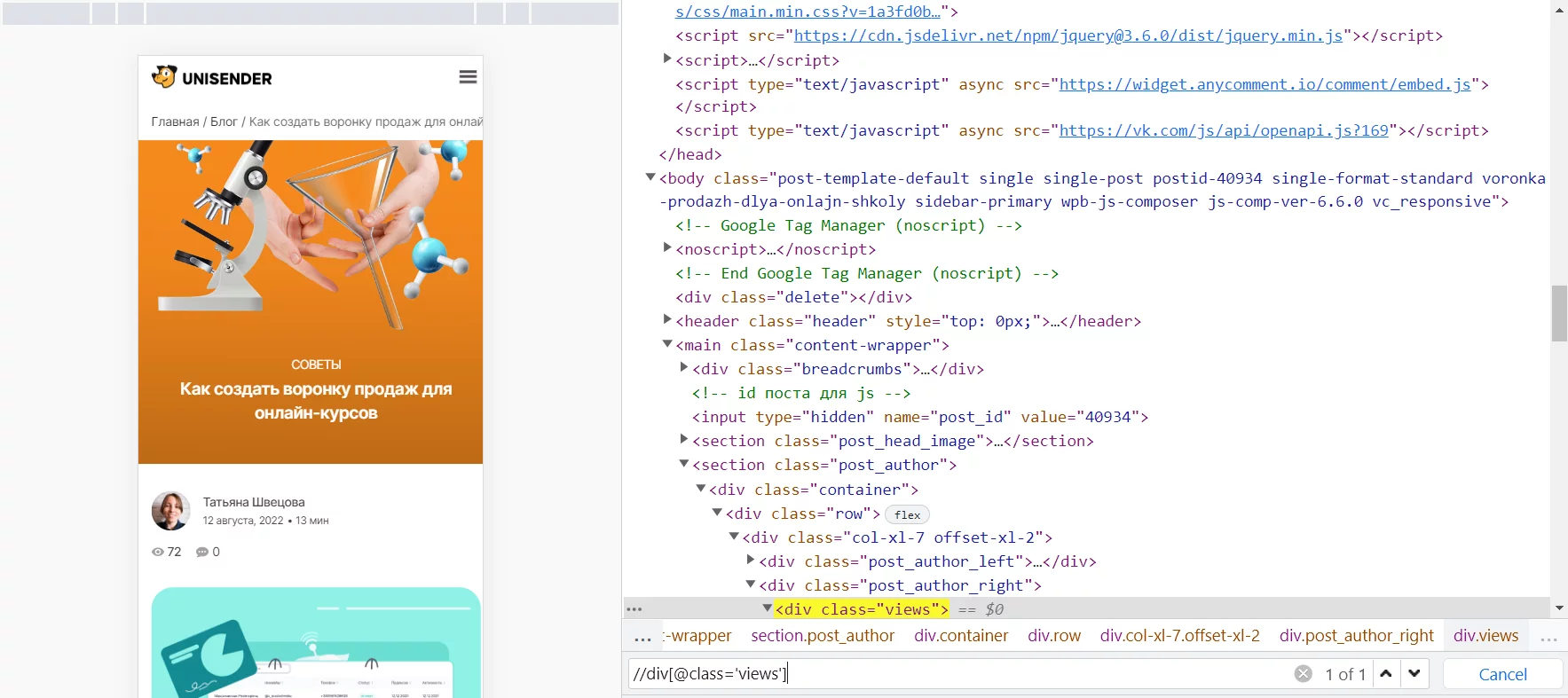Click the СОВЕТЫ category label
1568x698 pixels.
(x=316, y=365)
